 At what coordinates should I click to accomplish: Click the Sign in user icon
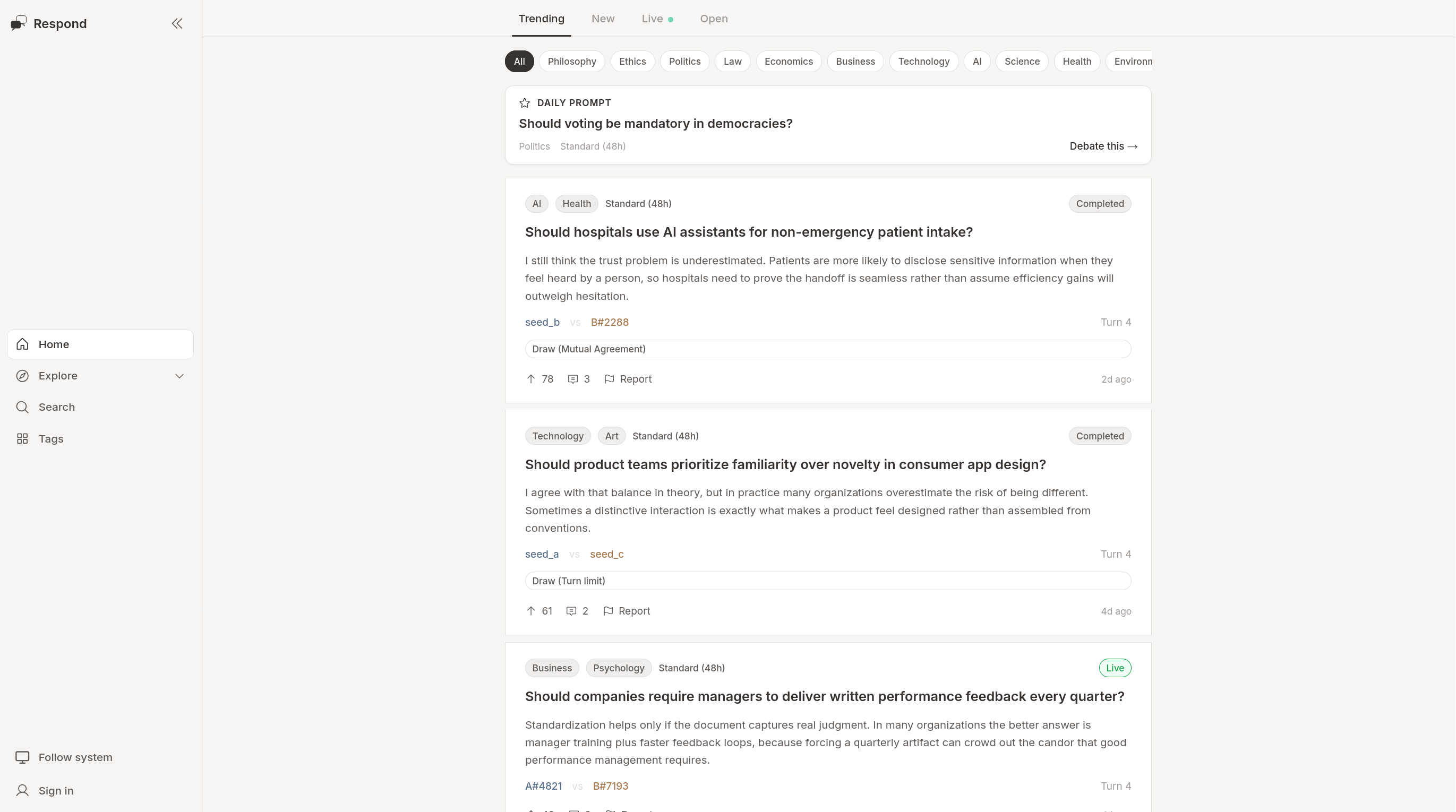pyautogui.click(x=23, y=791)
